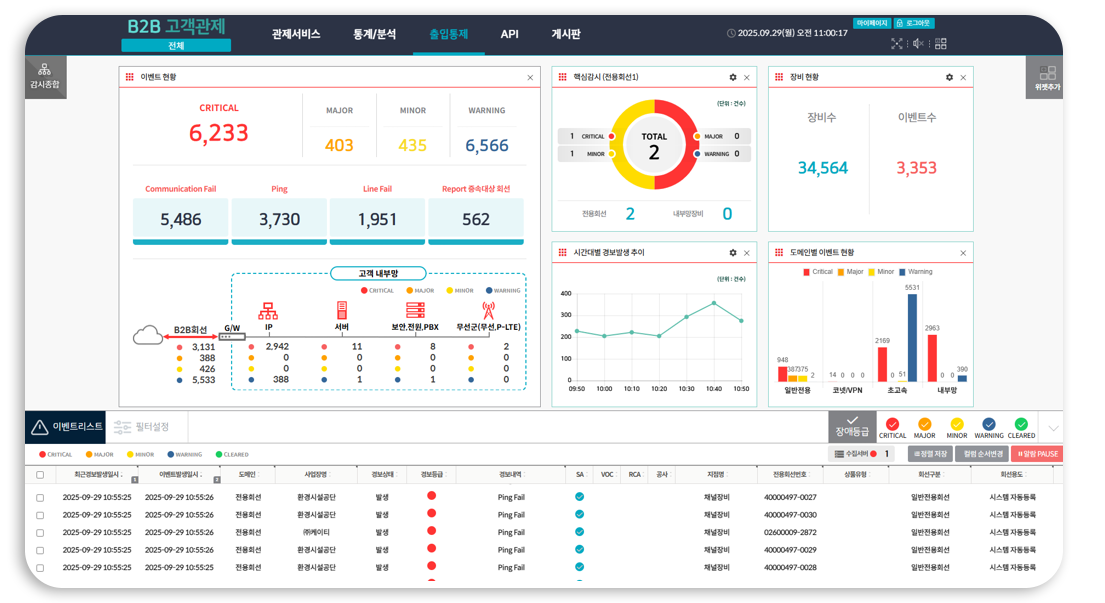Image resolution: width=1105 pixels, height=603 pixels.
Task: Open settings gear of 핵심감시 widget
Action: [x=733, y=77]
